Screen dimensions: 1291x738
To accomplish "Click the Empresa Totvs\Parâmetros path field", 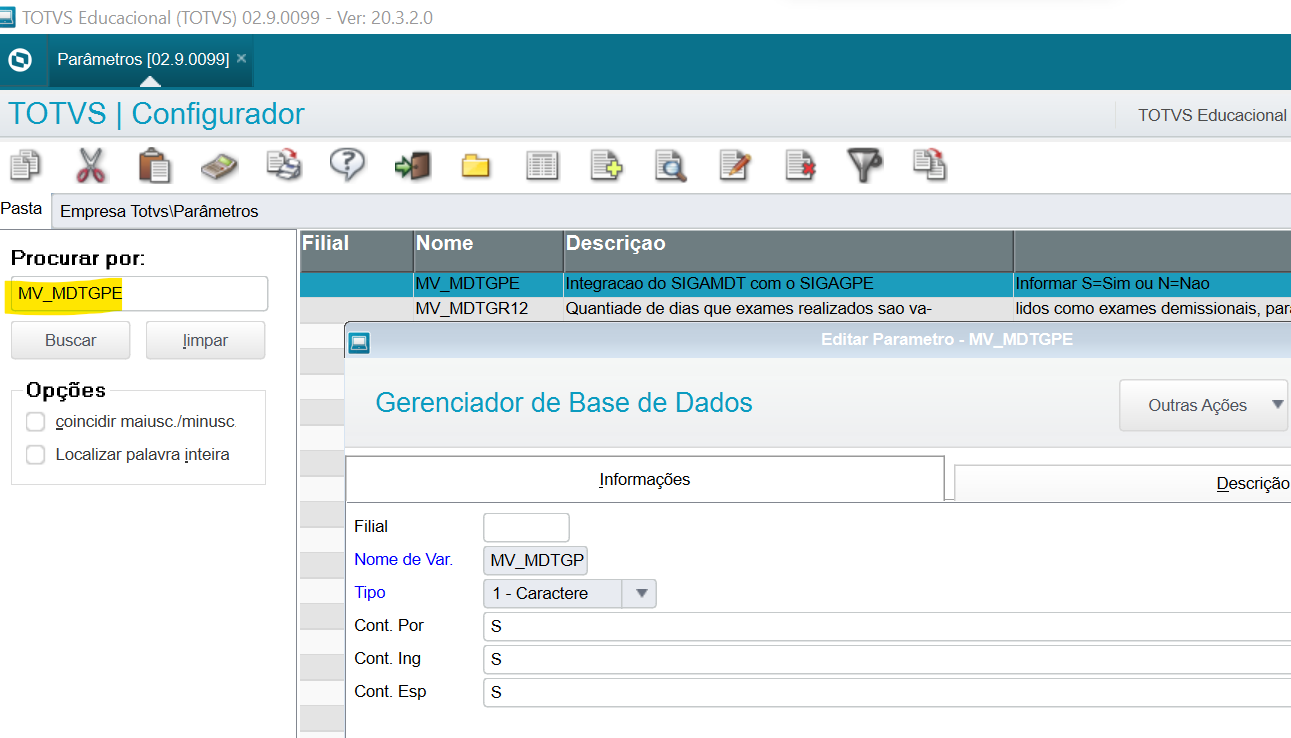I will point(671,211).
